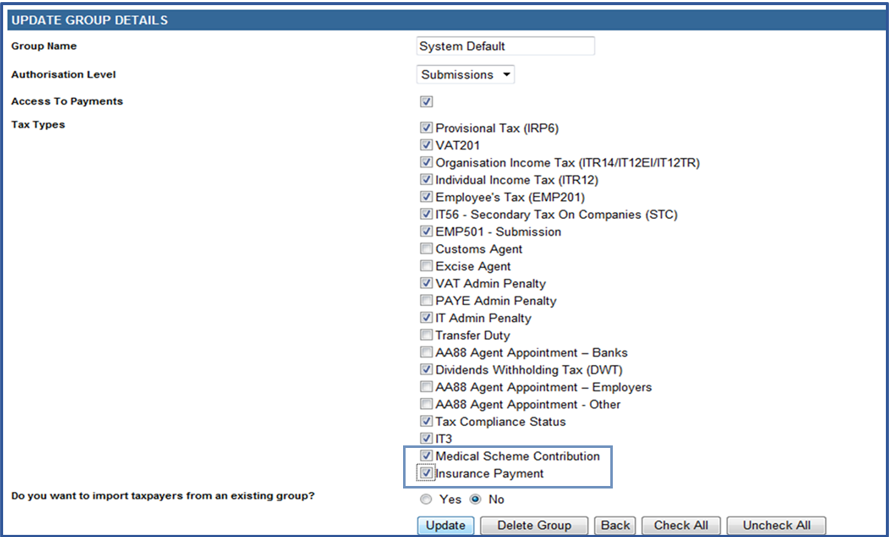Image resolution: width=891 pixels, height=537 pixels.
Task: Enable the Excise Agent checkbox
Action: coord(427,267)
